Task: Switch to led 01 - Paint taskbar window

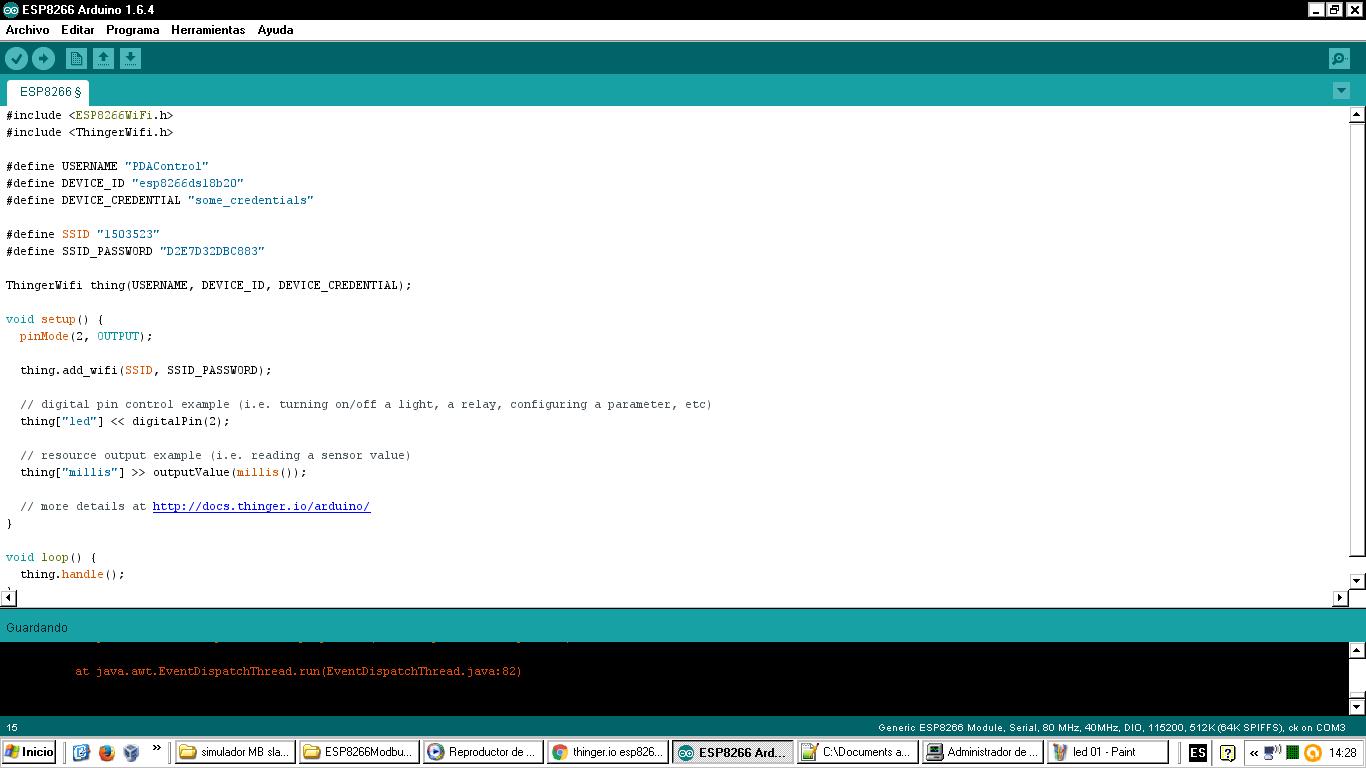Action: 1107,752
